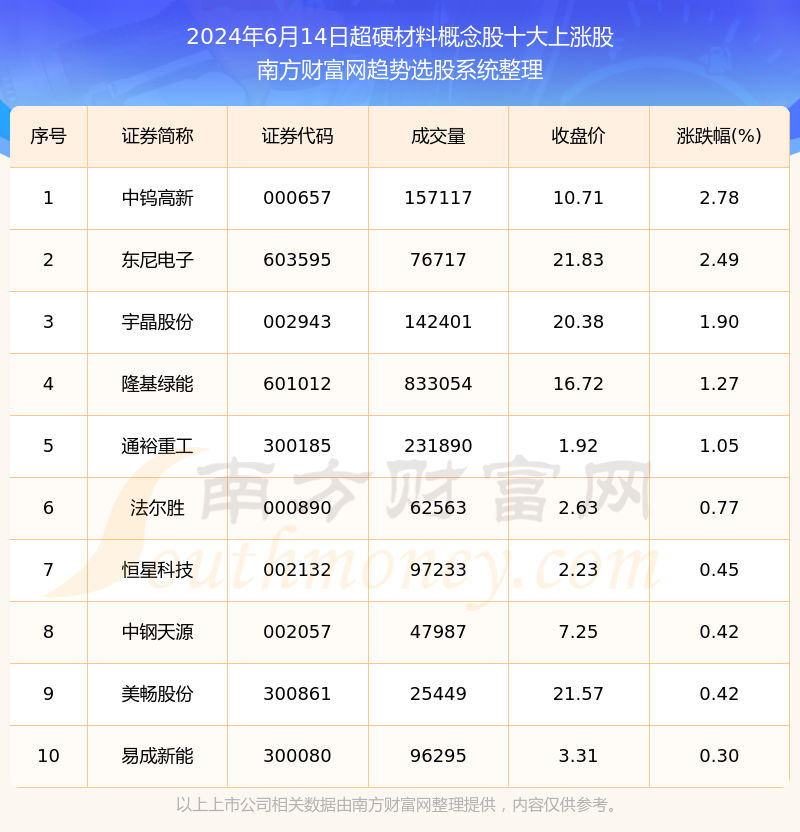Click stock code 300080
Image resolution: width=800 pixels, height=832 pixels.
[297, 756]
